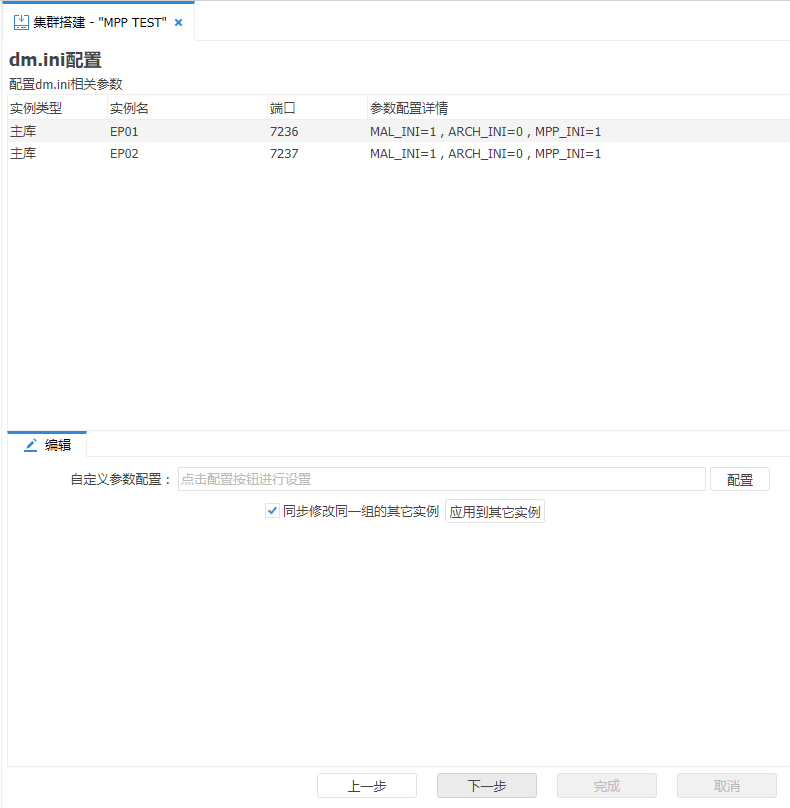790x808 pixels.
Task: Select the EP01 instance name cell
Action: [124, 132]
